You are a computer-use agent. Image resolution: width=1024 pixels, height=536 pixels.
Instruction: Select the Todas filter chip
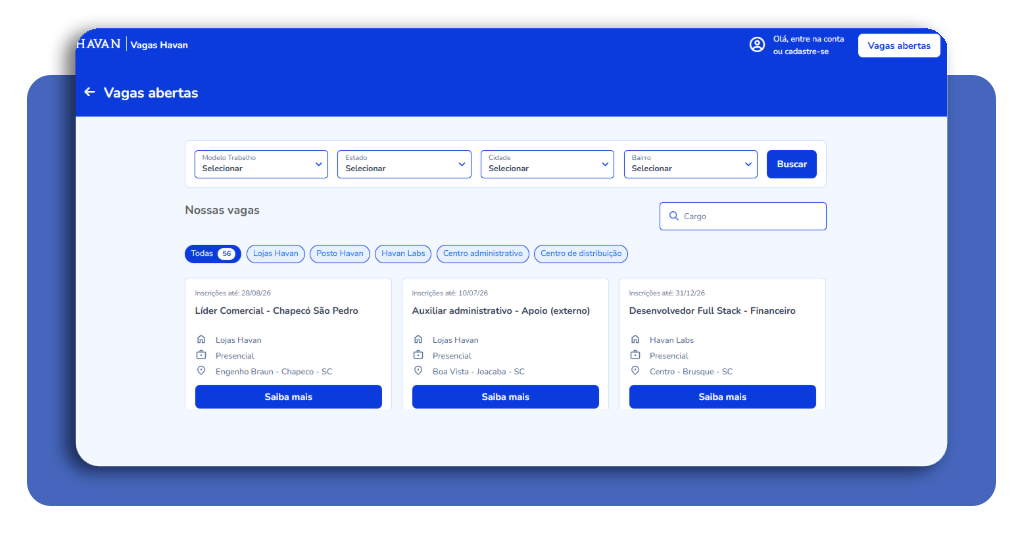(213, 253)
